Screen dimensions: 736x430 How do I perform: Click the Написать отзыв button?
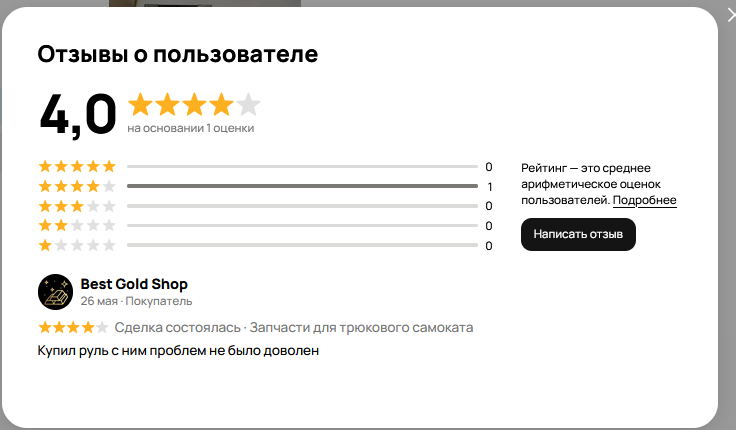pos(578,234)
